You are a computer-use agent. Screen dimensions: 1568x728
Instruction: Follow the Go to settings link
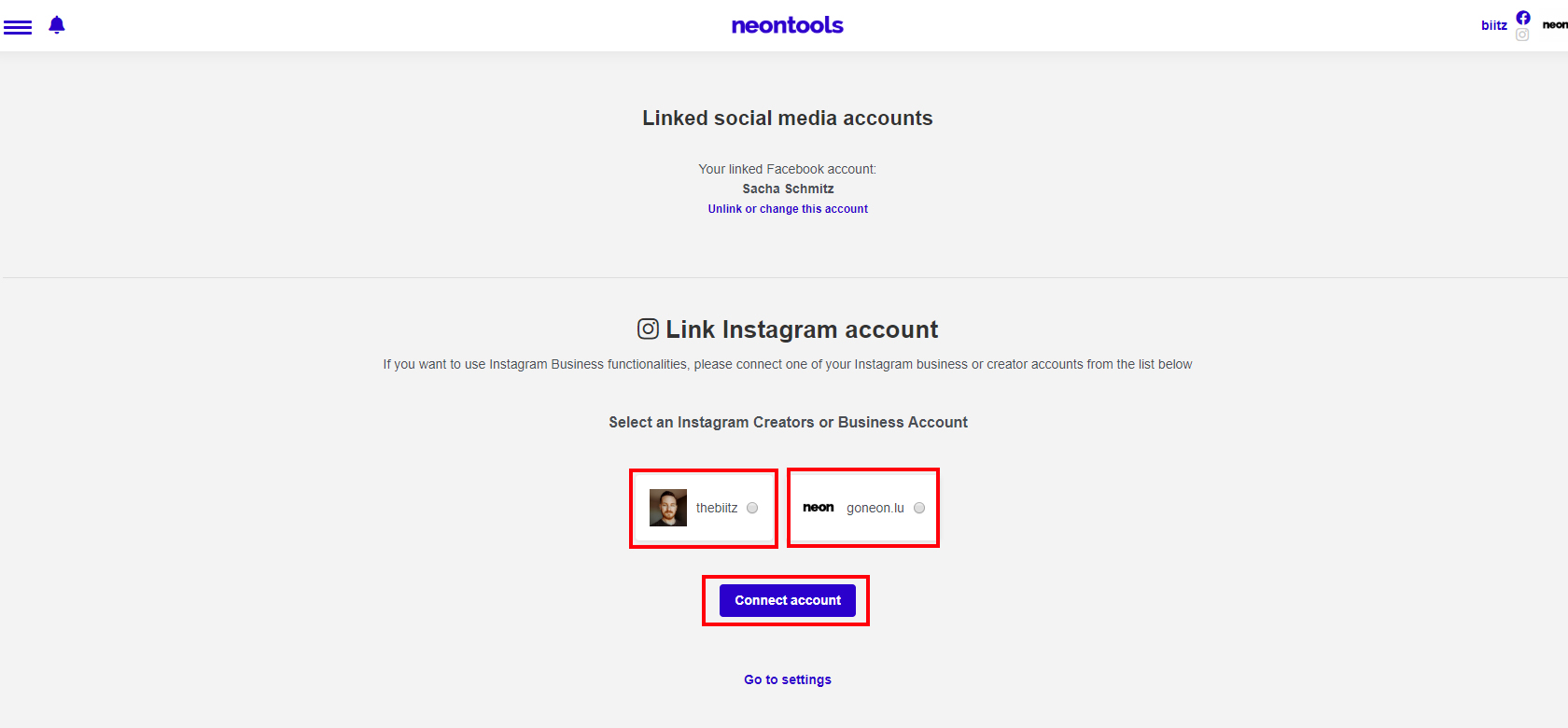click(788, 679)
